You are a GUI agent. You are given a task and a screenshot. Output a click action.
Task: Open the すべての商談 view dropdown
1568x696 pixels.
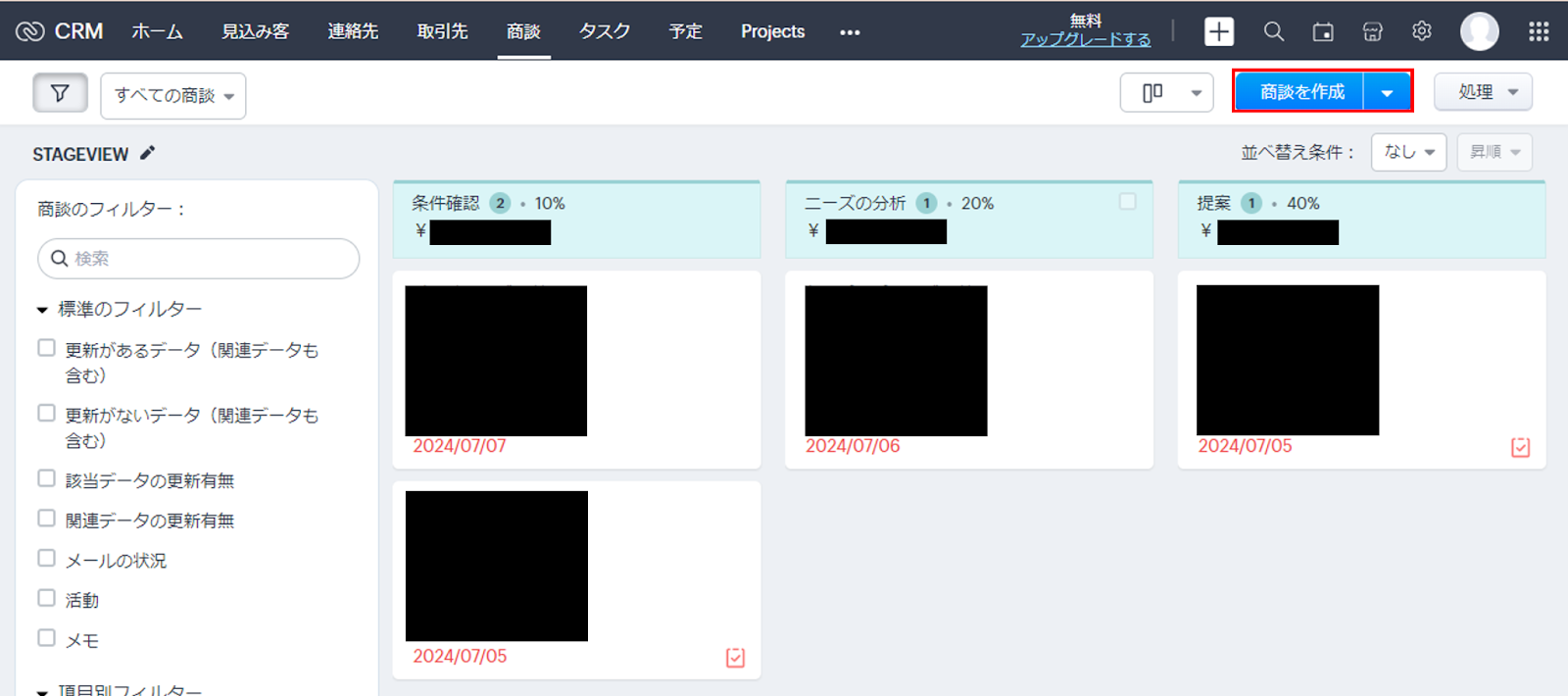click(x=173, y=96)
